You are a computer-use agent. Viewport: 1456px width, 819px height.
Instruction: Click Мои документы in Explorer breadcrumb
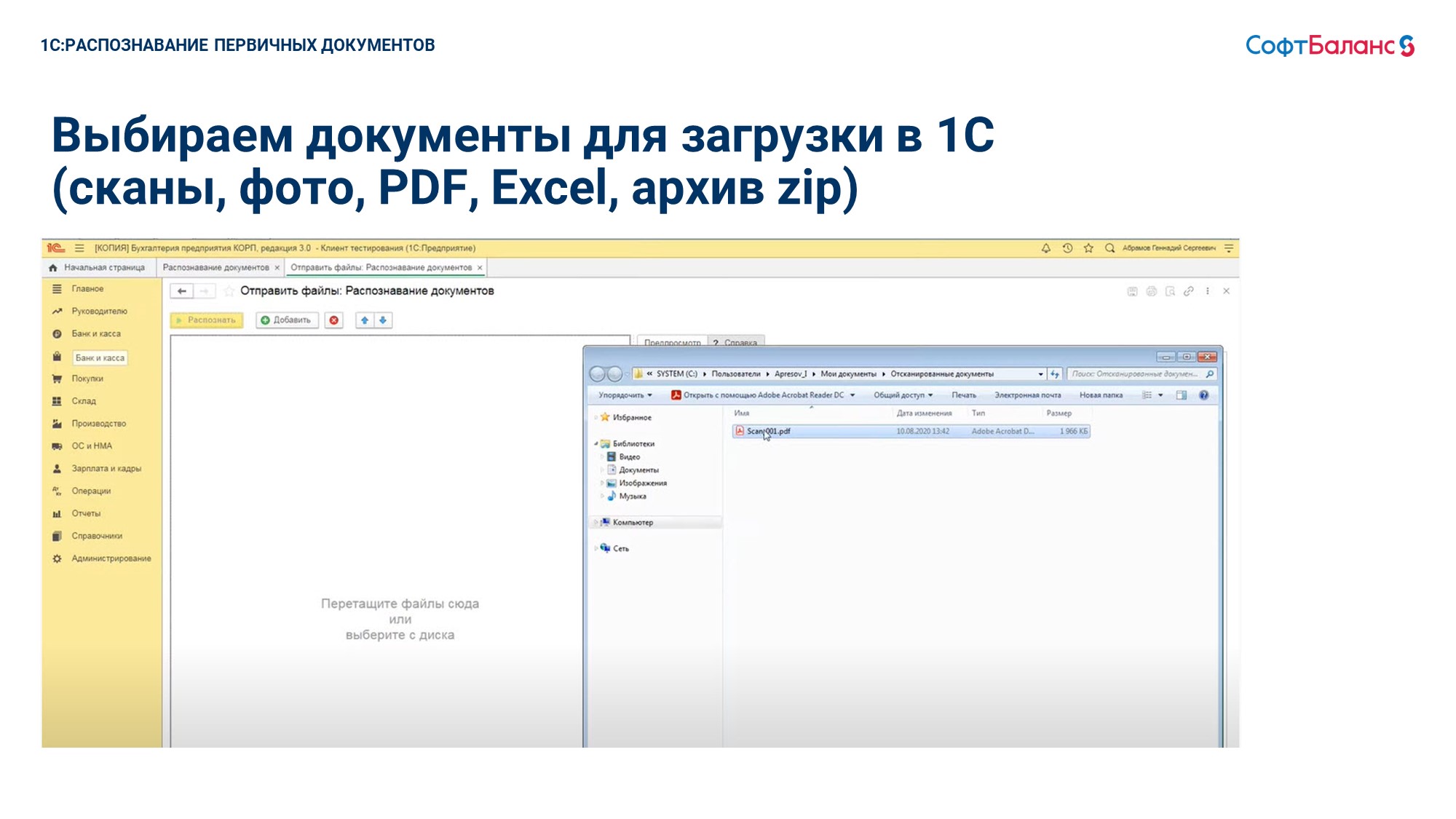[848, 374]
